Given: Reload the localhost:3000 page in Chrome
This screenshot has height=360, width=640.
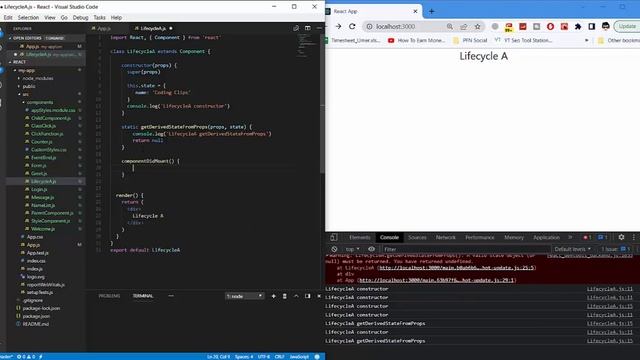Looking at the screenshot, I should pos(352,26).
